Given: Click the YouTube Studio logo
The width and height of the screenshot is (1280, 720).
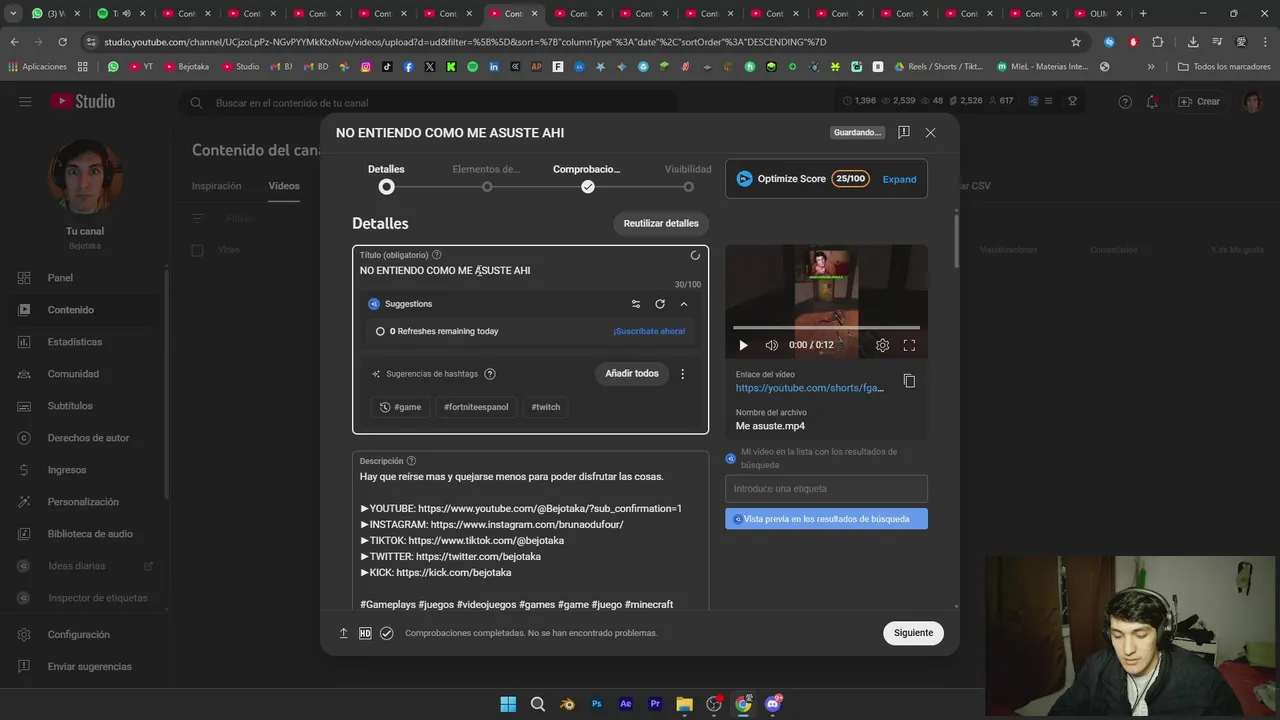Looking at the screenshot, I should pyautogui.click(x=84, y=102).
